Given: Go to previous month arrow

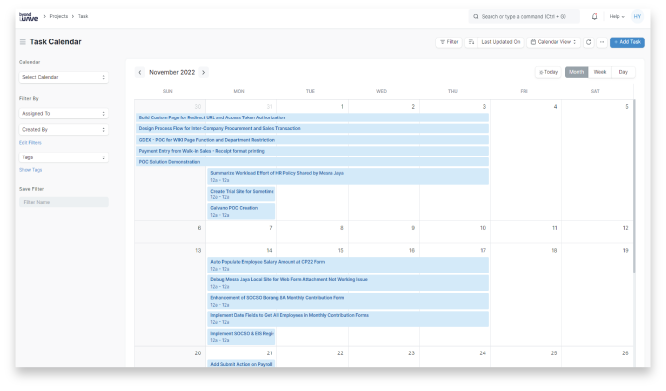Looking at the screenshot, I should coord(140,73).
